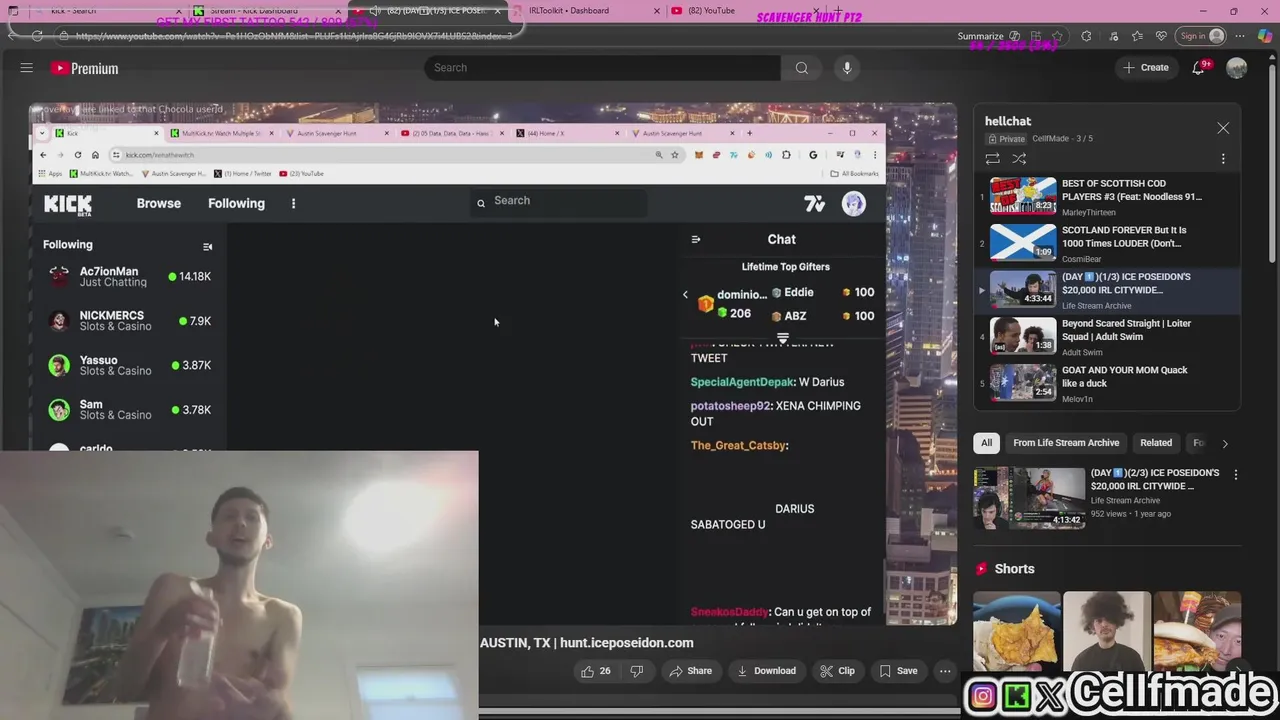Open the YouTube hamburger guide menu
1280x720 pixels.
coord(27,68)
